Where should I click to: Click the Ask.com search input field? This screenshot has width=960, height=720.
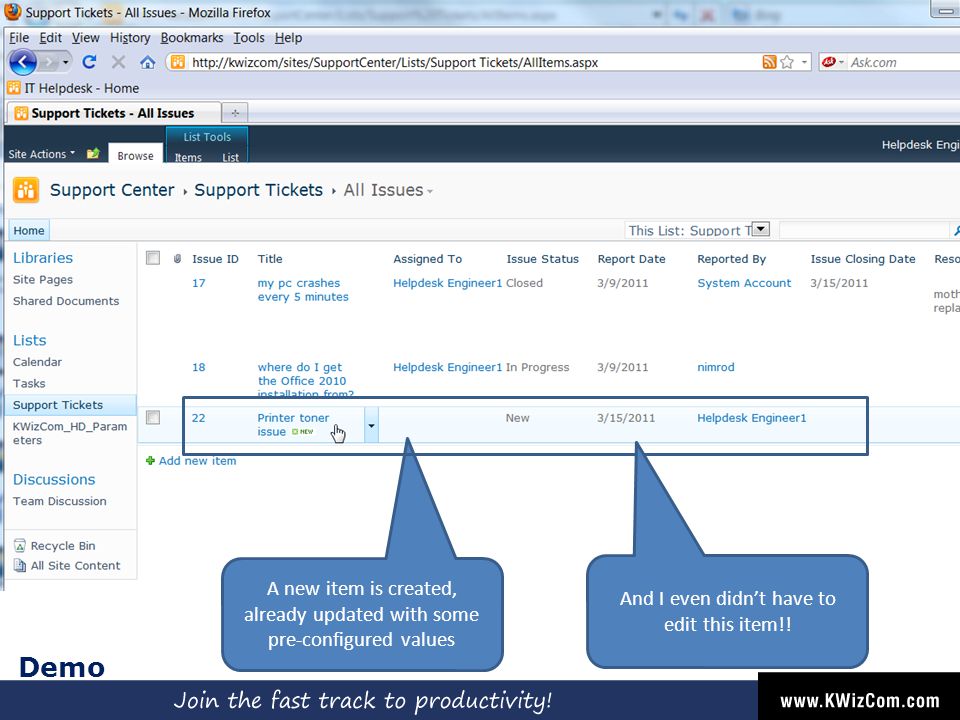(905, 62)
